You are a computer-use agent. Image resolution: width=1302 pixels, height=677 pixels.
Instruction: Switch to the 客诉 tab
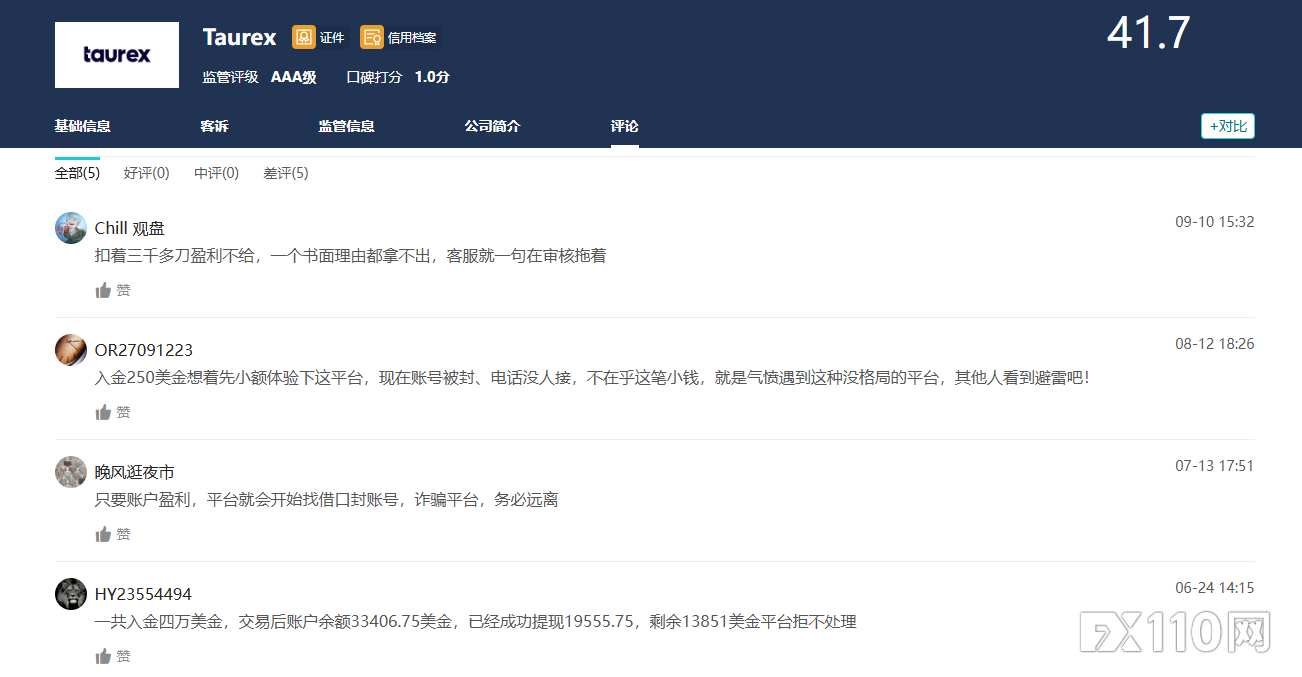click(214, 126)
